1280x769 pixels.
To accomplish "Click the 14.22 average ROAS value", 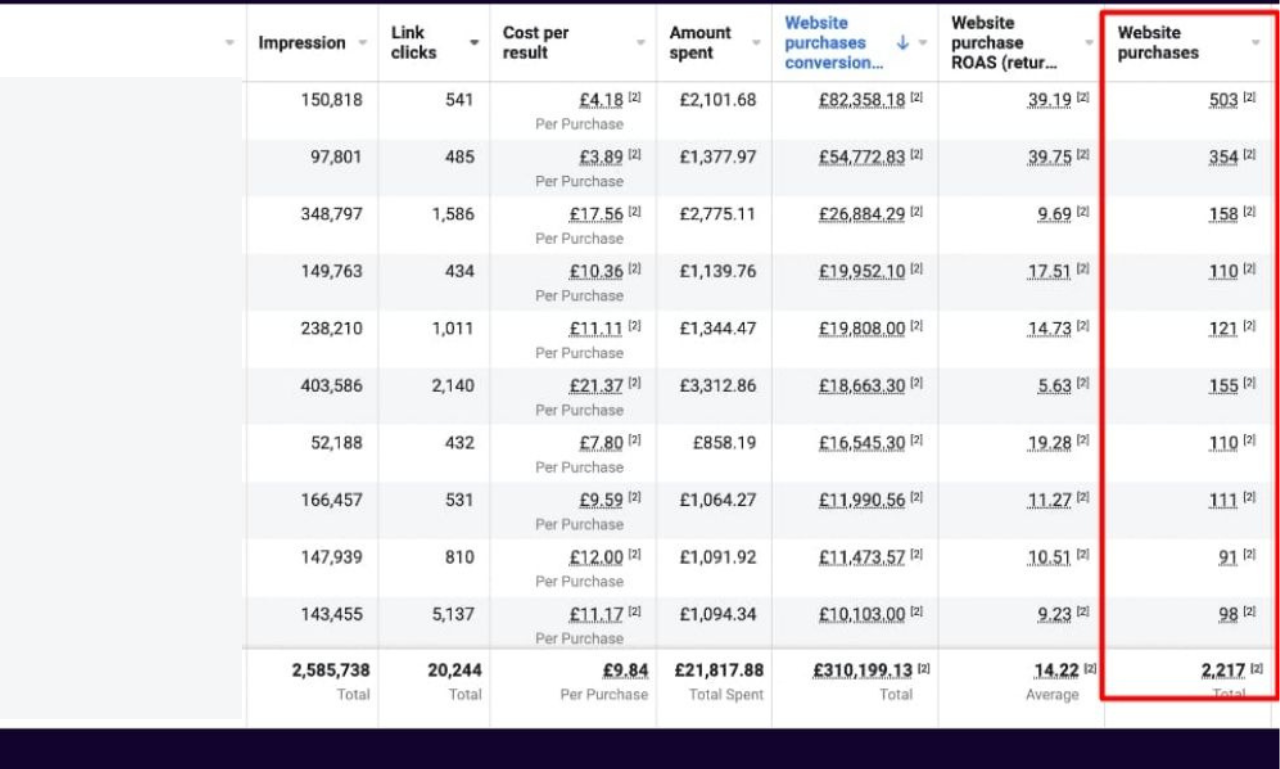I will [x=1056, y=671].
